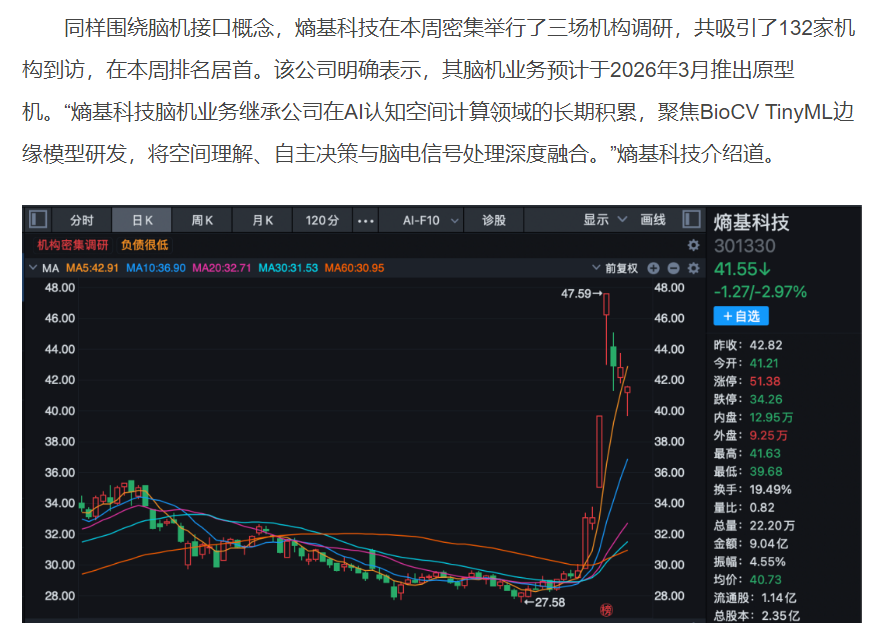Click the plus zoom icon on MA row

pos(654,268)
